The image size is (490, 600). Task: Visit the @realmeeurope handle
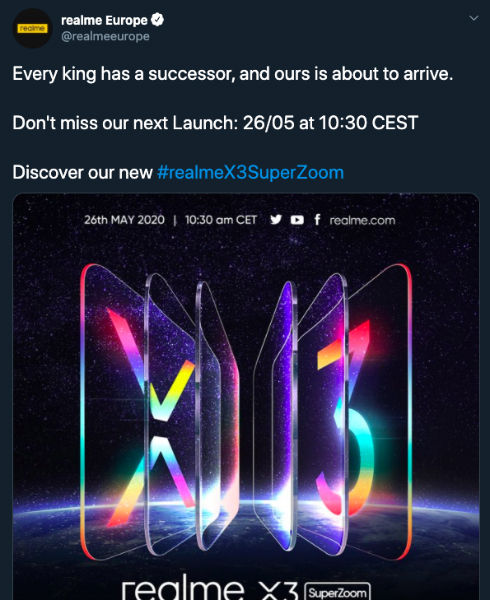[x=105, y=36]
